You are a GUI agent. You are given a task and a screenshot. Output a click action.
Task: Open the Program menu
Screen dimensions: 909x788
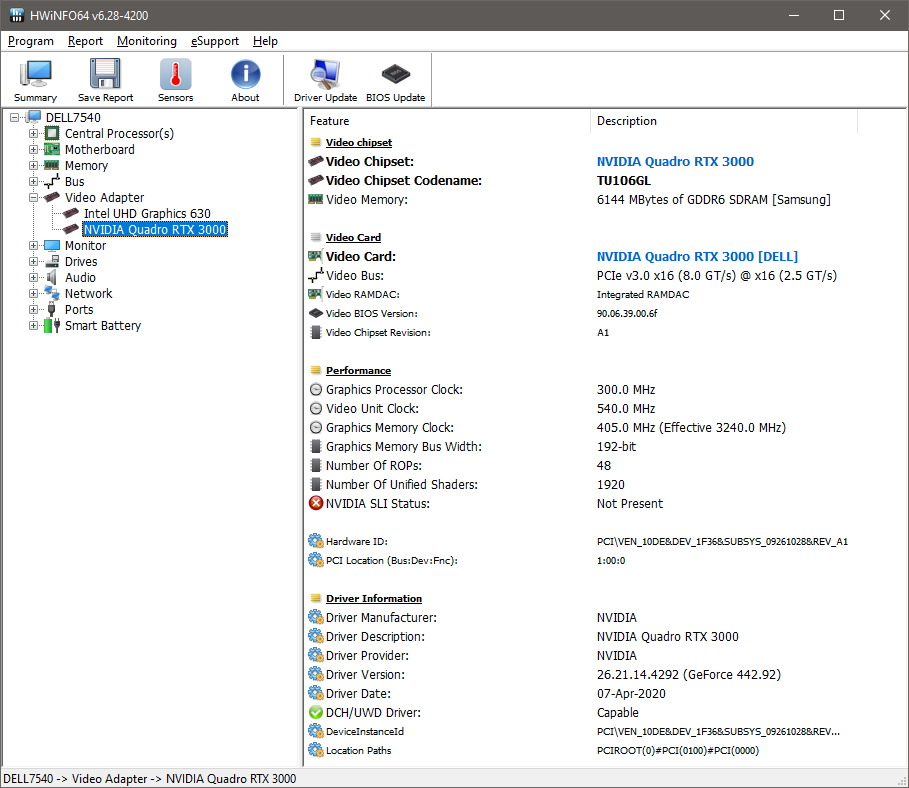point(31,41)
